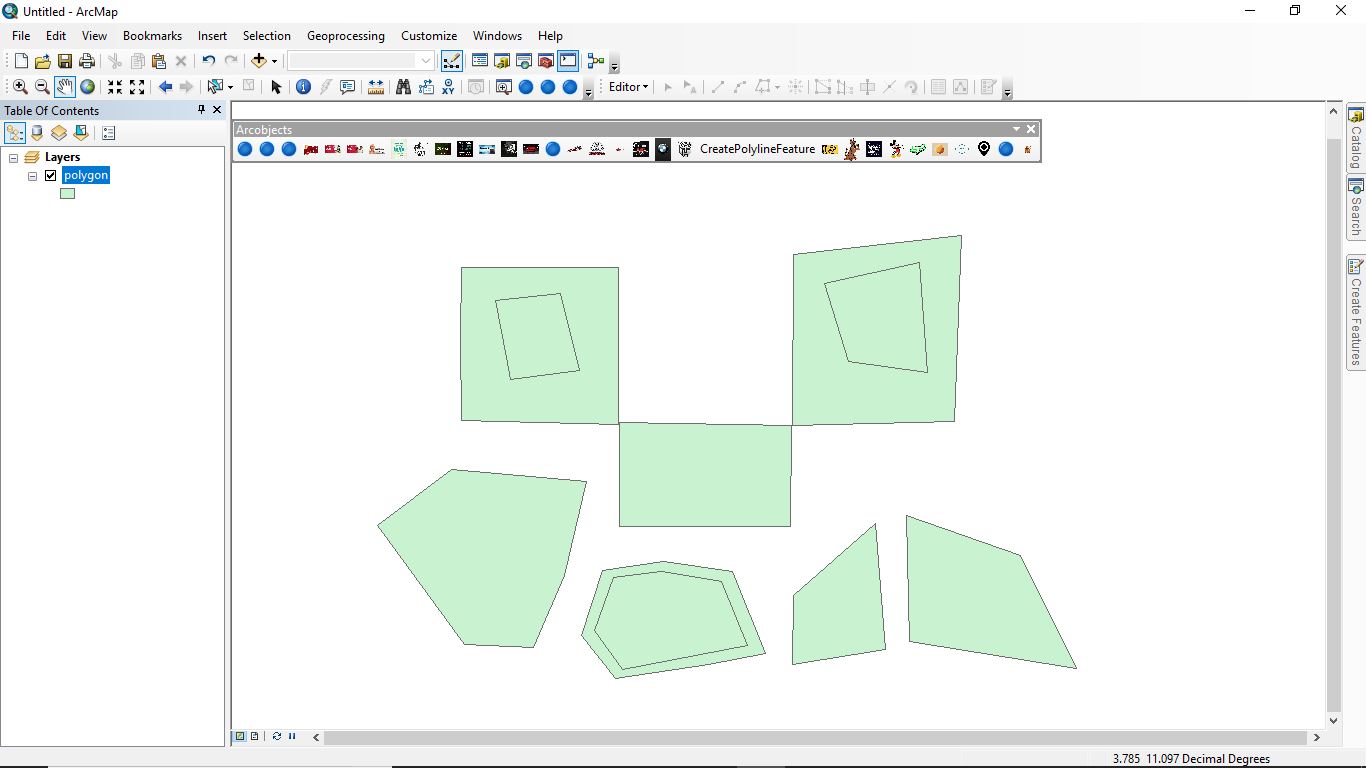Open the Table Of Contents window icon

tap(480, 61)
